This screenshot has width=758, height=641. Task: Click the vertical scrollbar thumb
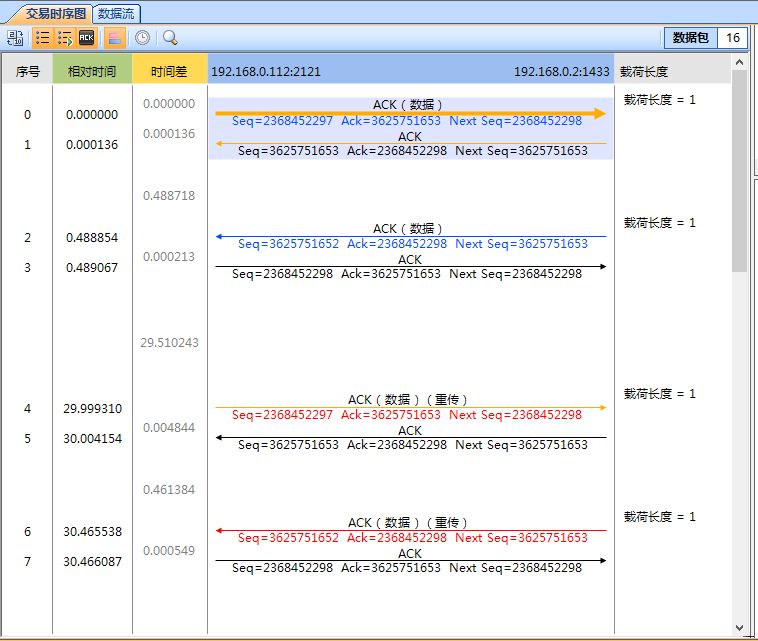[x=739, y=171]
